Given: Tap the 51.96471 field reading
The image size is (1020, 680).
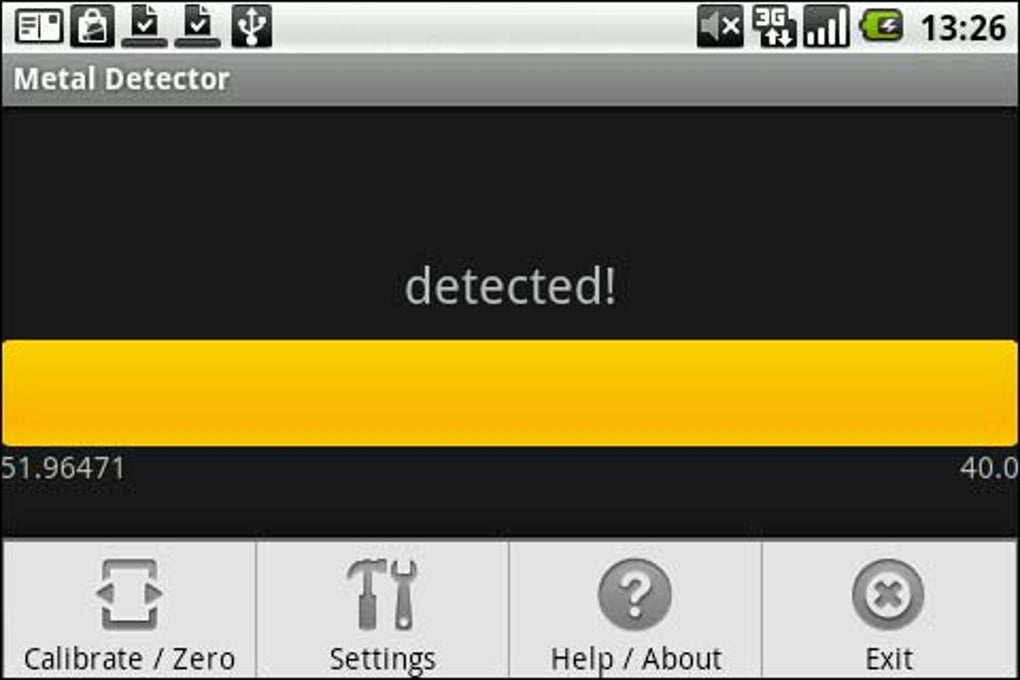Looking at the screenshot, I should pos(62,469).
